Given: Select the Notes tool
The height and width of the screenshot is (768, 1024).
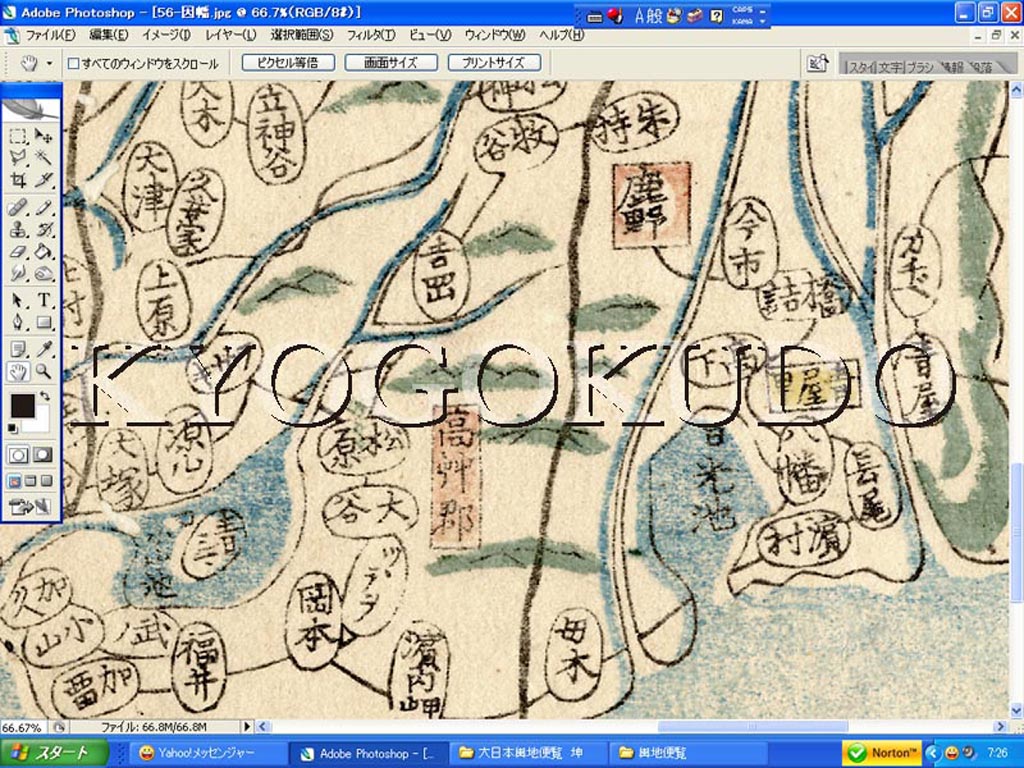Looking at the screenshot, I should coord(18,349).
